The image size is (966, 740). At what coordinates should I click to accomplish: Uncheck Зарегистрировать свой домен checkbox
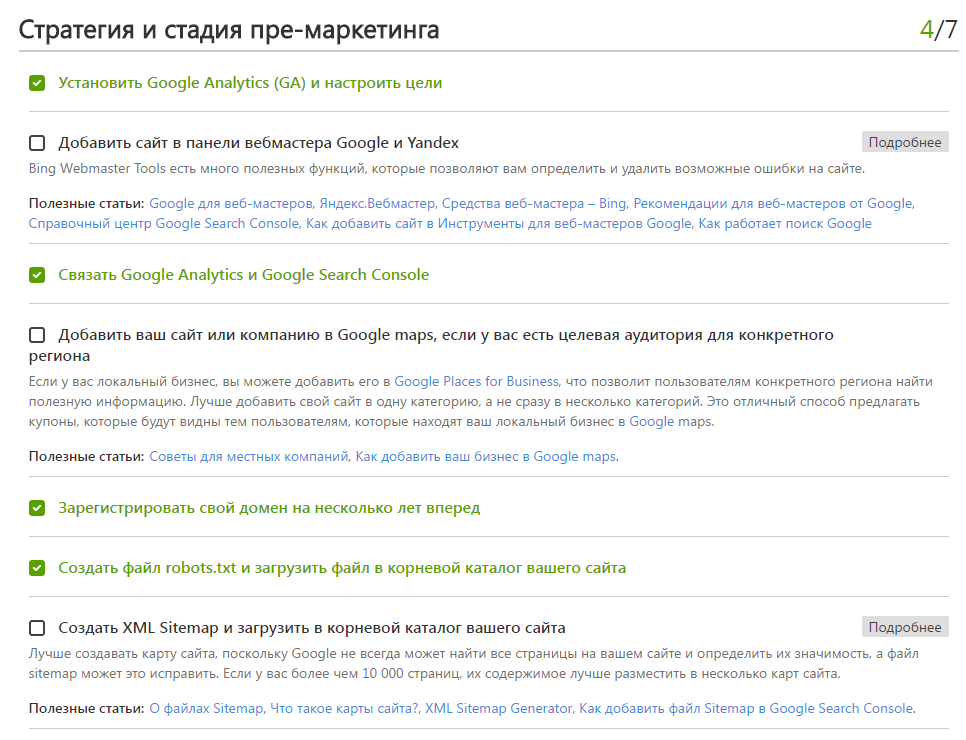(x=37, y=508)
